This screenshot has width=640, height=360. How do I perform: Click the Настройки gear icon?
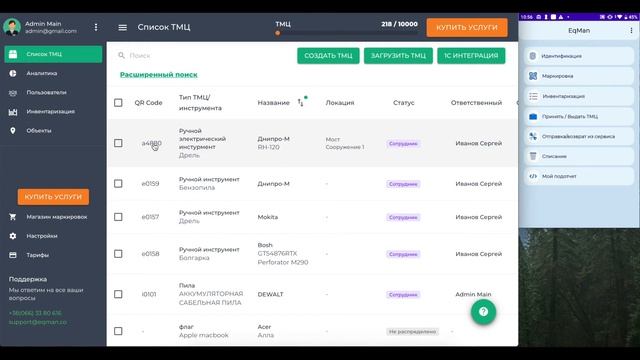13,236
